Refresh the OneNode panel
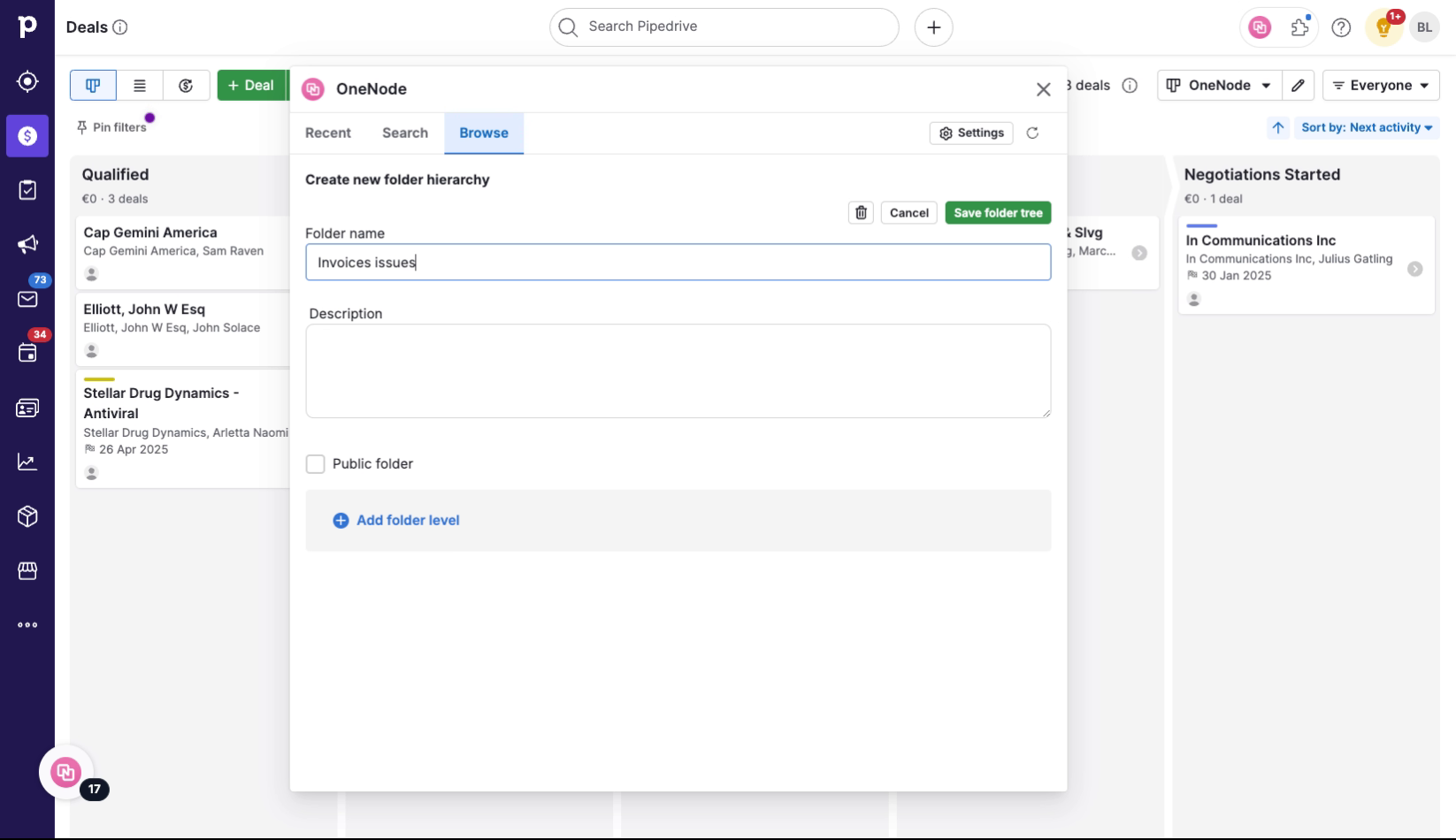The image size is (1456, 840). coord(1032,134)
